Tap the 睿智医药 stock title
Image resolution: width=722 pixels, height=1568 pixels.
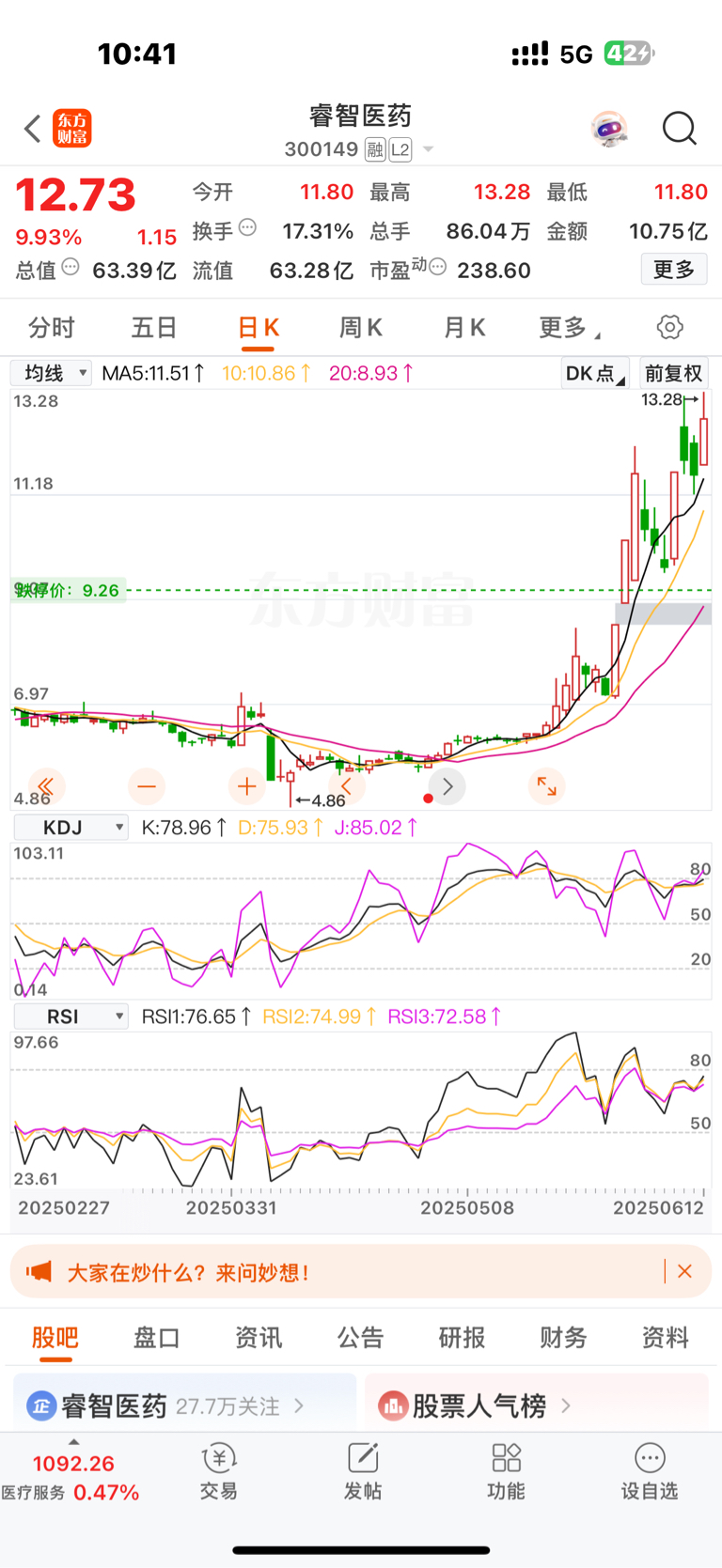[361, 116]
